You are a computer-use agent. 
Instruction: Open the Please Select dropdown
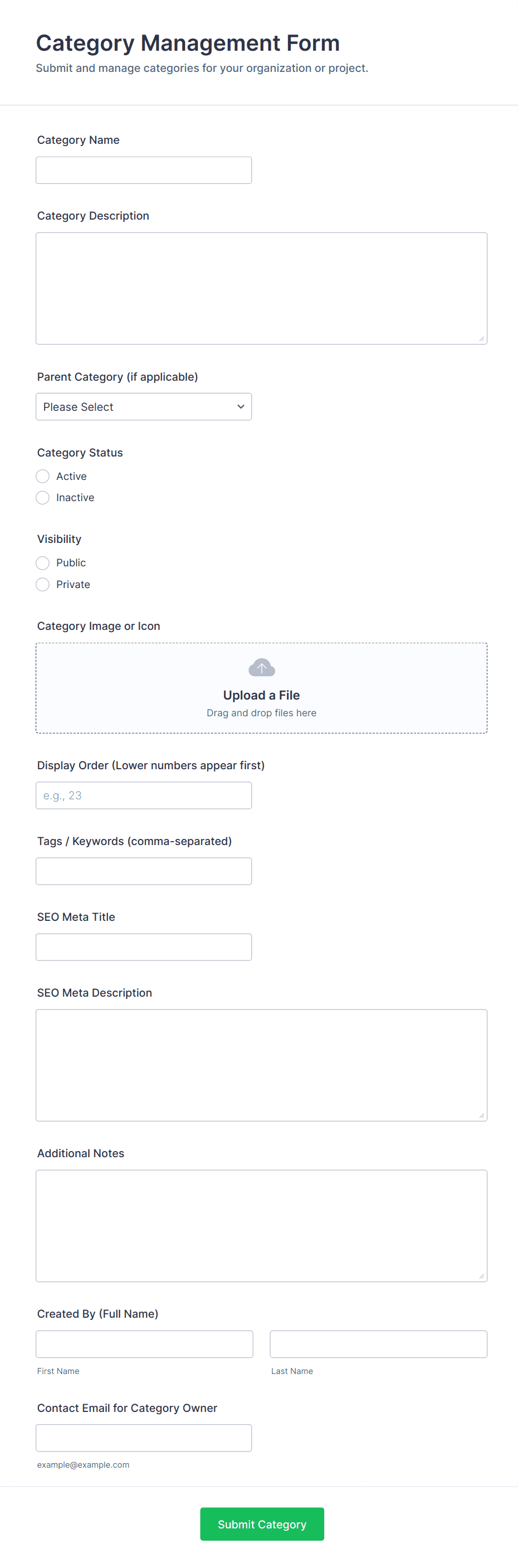click(144, 406)
